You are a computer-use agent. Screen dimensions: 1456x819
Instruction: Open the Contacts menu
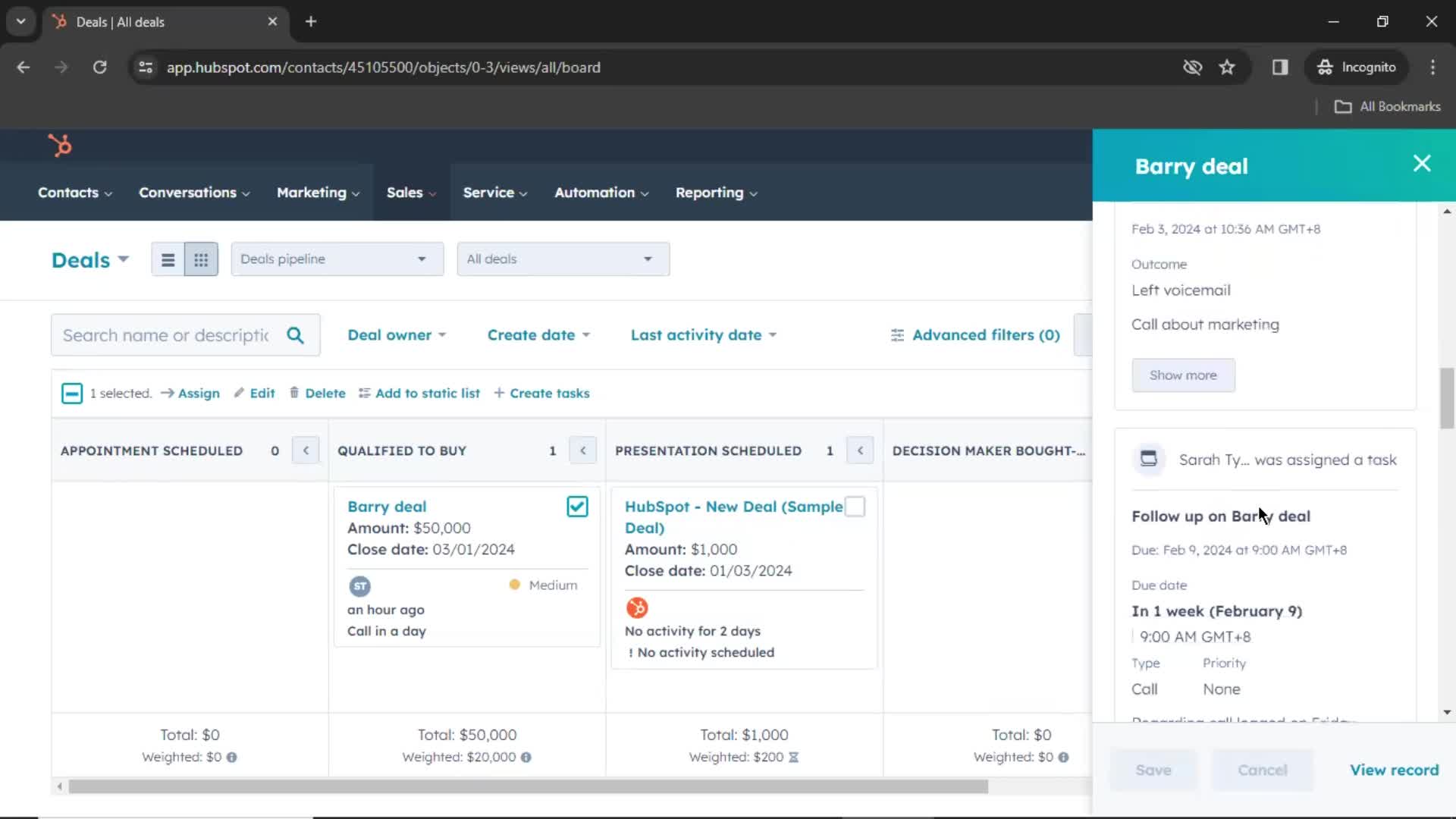click(75, 193)
